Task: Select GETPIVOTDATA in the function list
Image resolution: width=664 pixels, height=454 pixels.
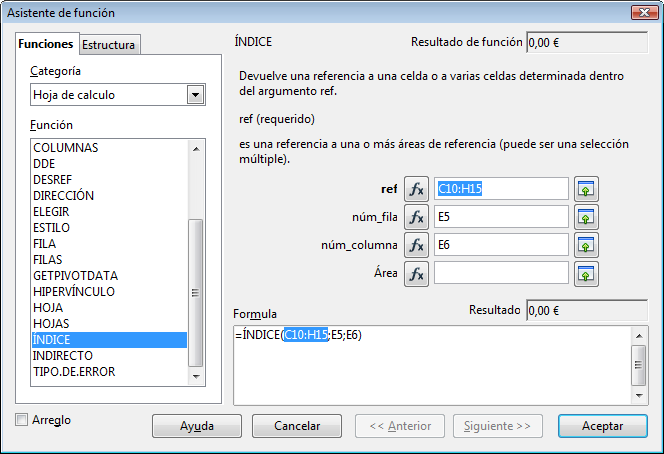Action: [109, 276]
